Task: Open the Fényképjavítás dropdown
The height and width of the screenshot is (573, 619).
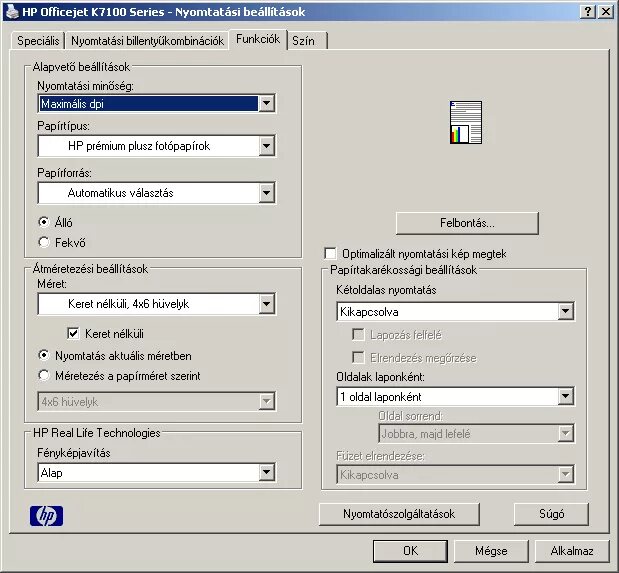Action: tap(157, 473)
